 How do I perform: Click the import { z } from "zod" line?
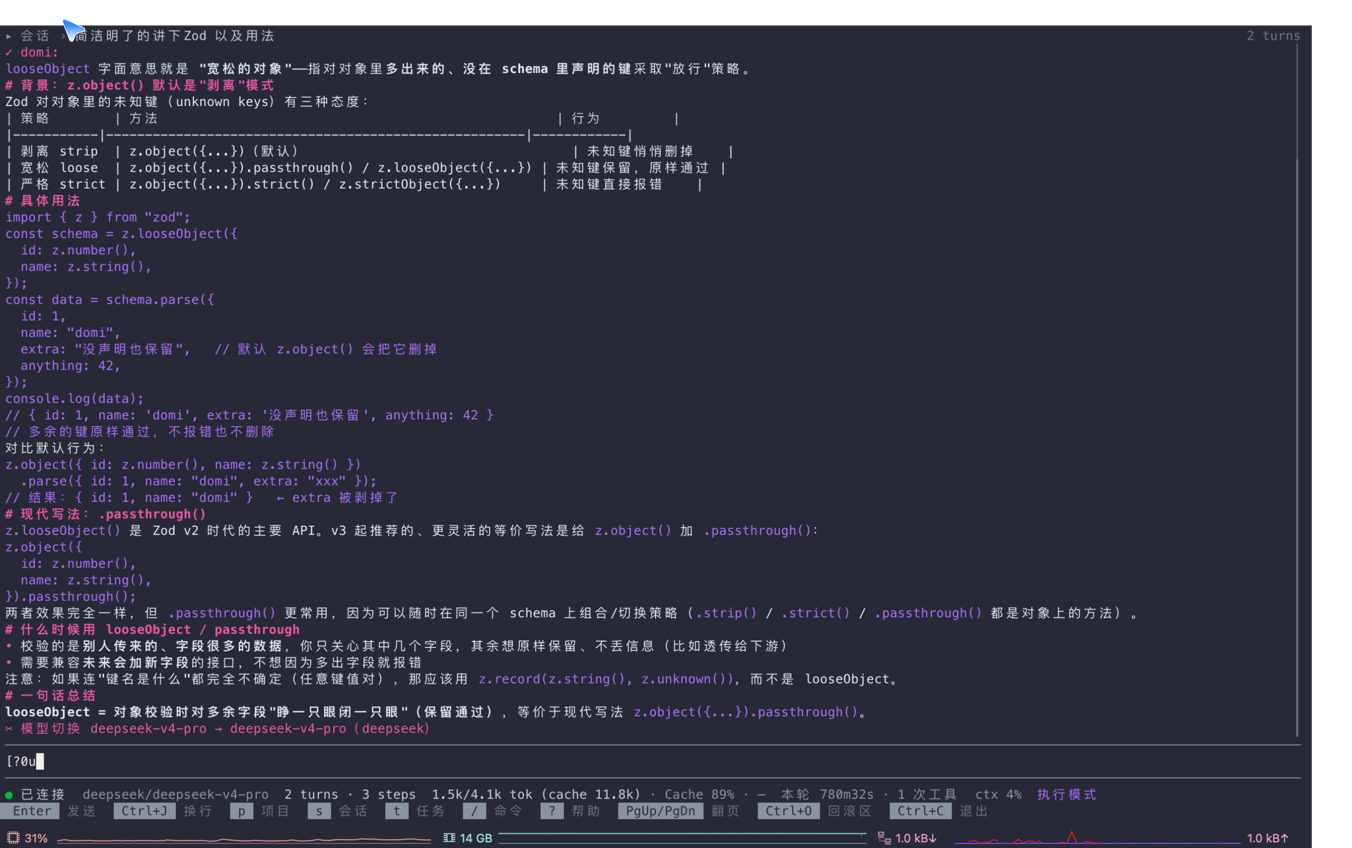tap(98, 217)
